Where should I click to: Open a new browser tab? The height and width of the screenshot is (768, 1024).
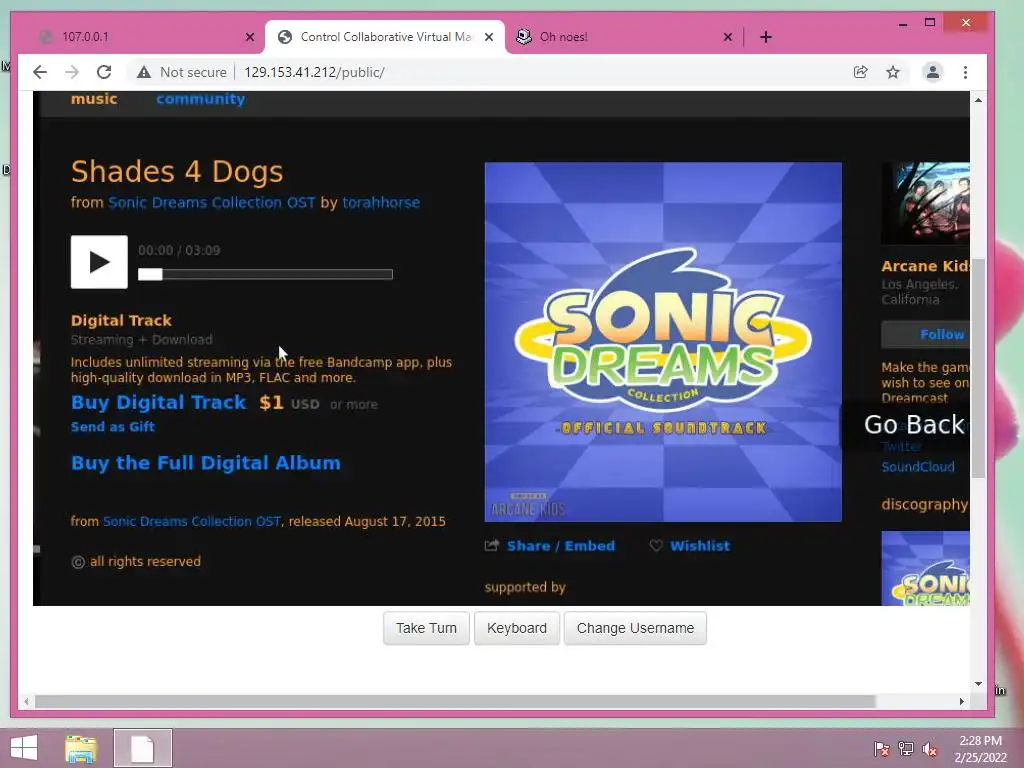click(766, 37)
